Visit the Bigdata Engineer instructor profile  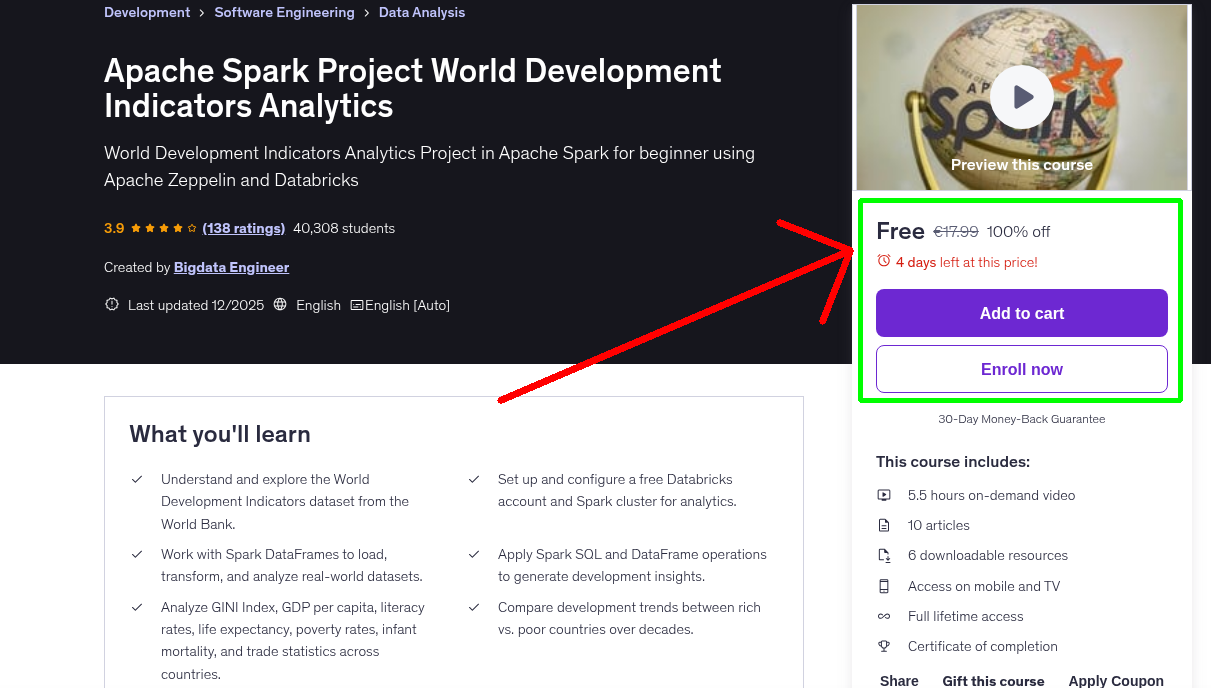click(231, 267)
